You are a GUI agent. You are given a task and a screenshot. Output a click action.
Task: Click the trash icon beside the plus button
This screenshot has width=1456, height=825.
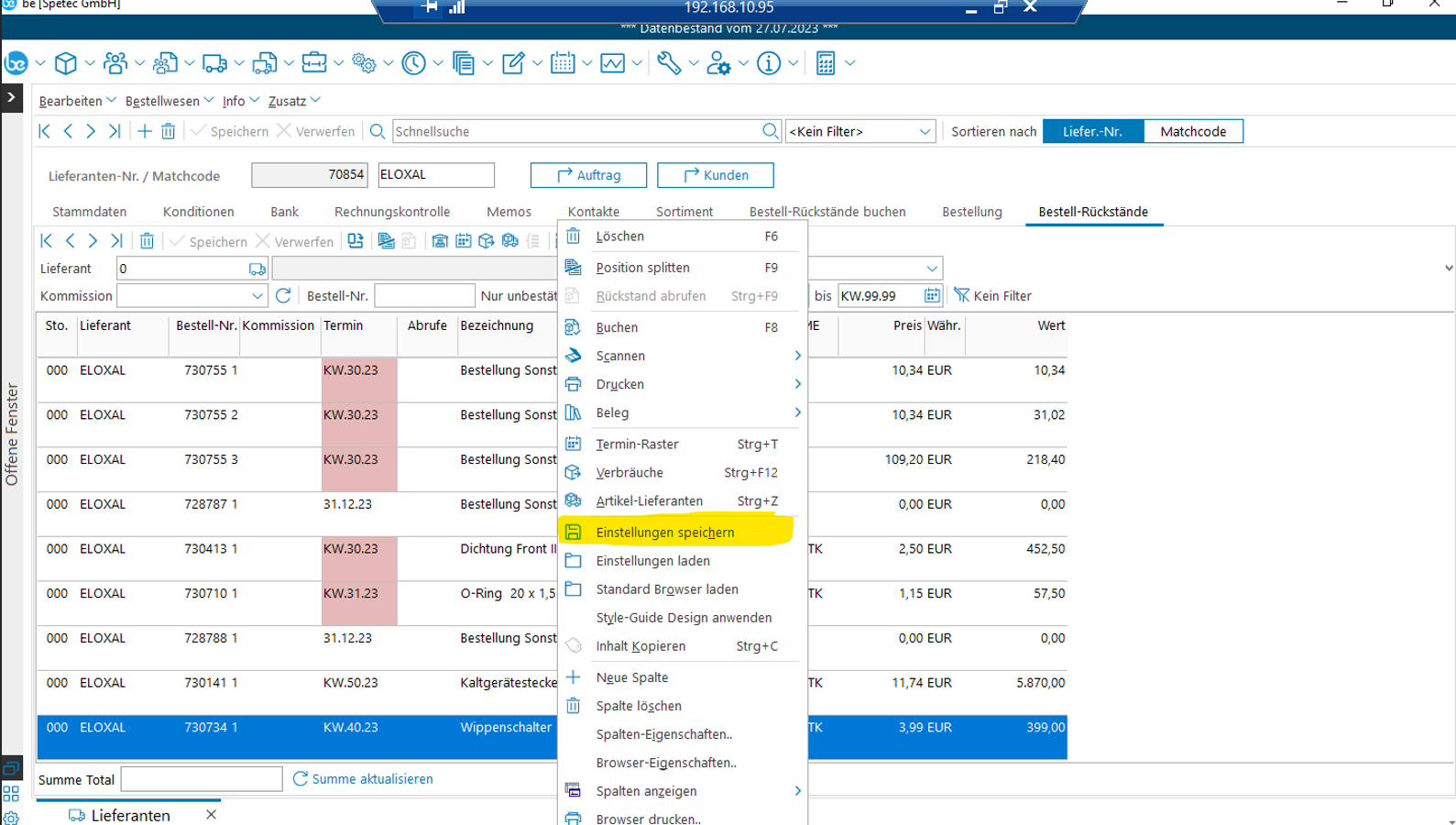169,131
